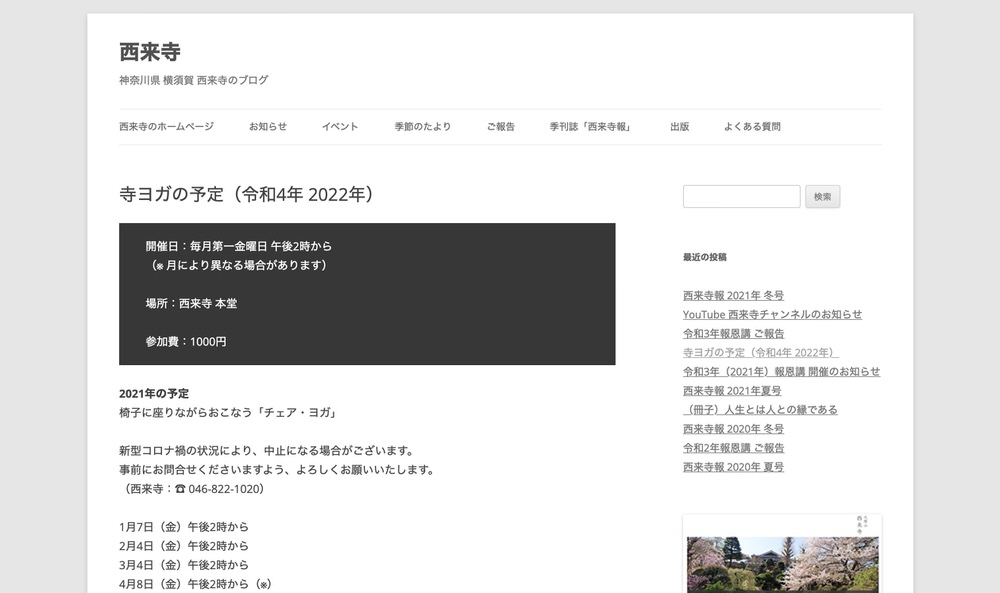Open the お知らせ menu item

click(x=268, y=127)
